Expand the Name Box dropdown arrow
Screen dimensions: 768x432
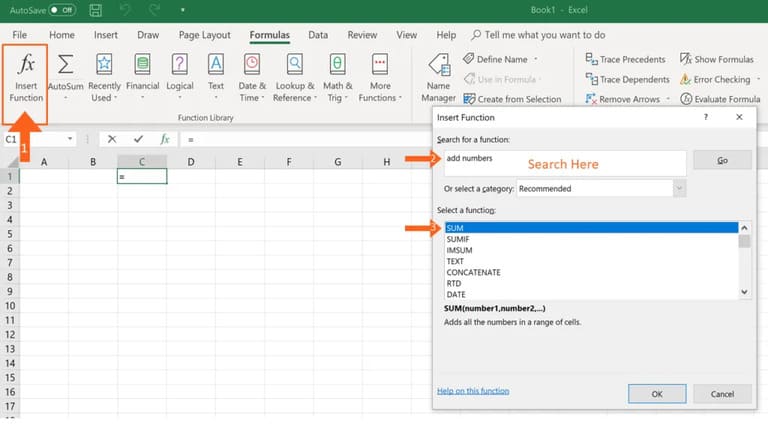(x=70, y=139)
